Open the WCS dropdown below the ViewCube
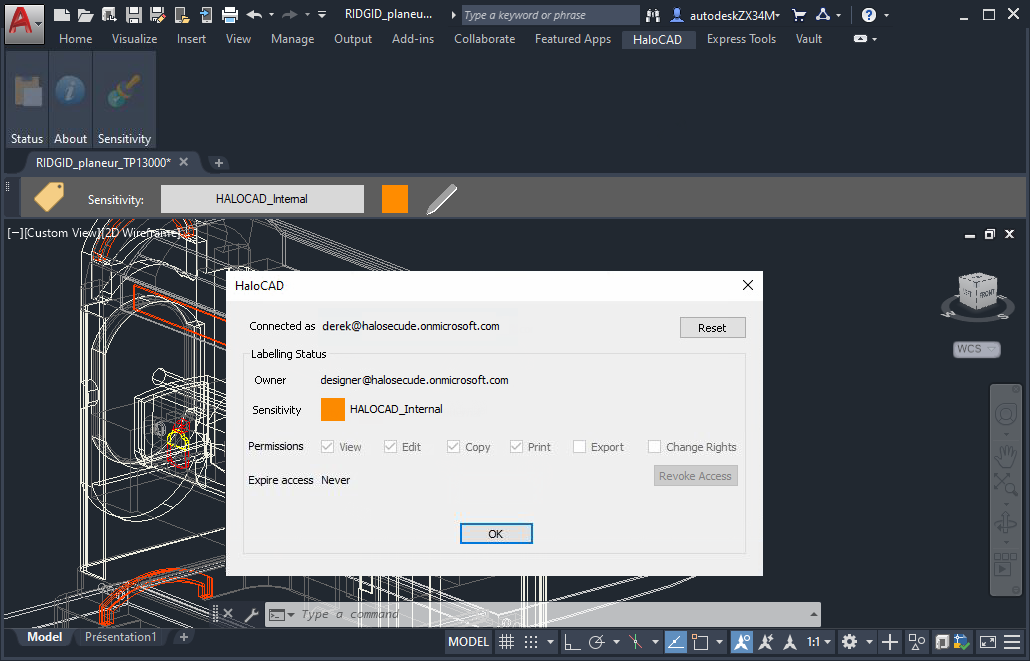The height and width of the screenshot is (661, 1030). click(x=976, y=348)
